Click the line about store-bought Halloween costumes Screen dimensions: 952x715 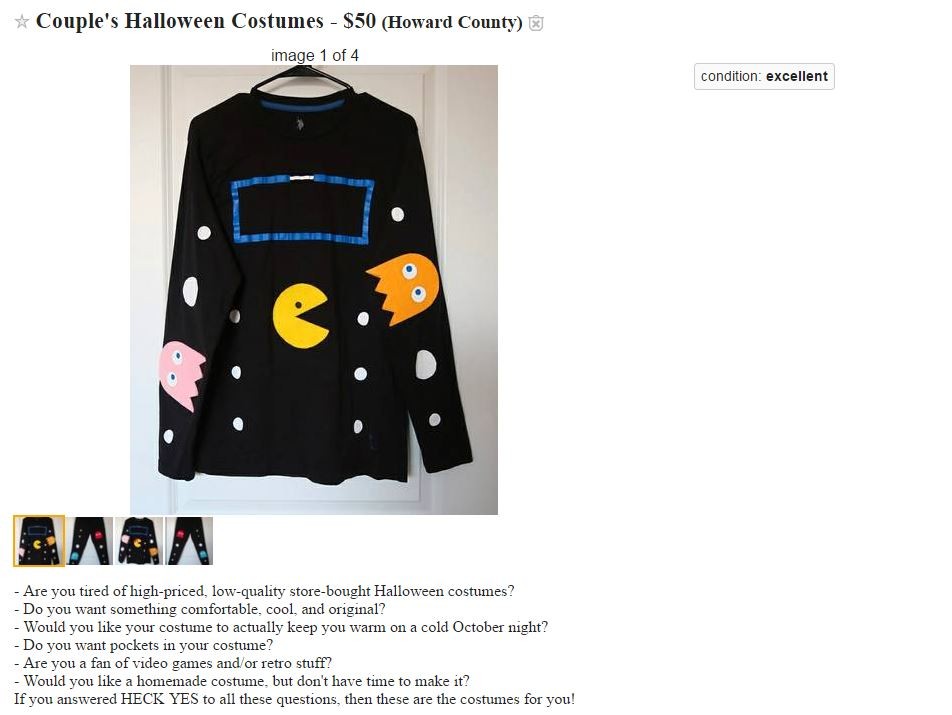point(264,591)
